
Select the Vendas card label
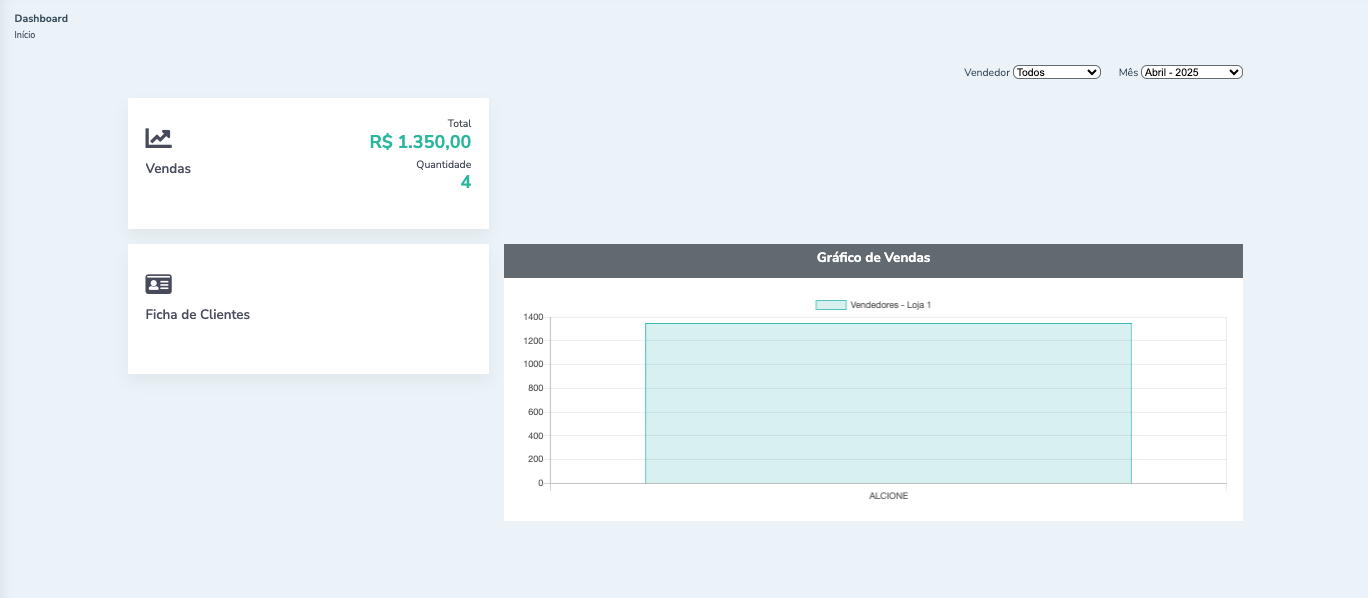coord(168,168)
